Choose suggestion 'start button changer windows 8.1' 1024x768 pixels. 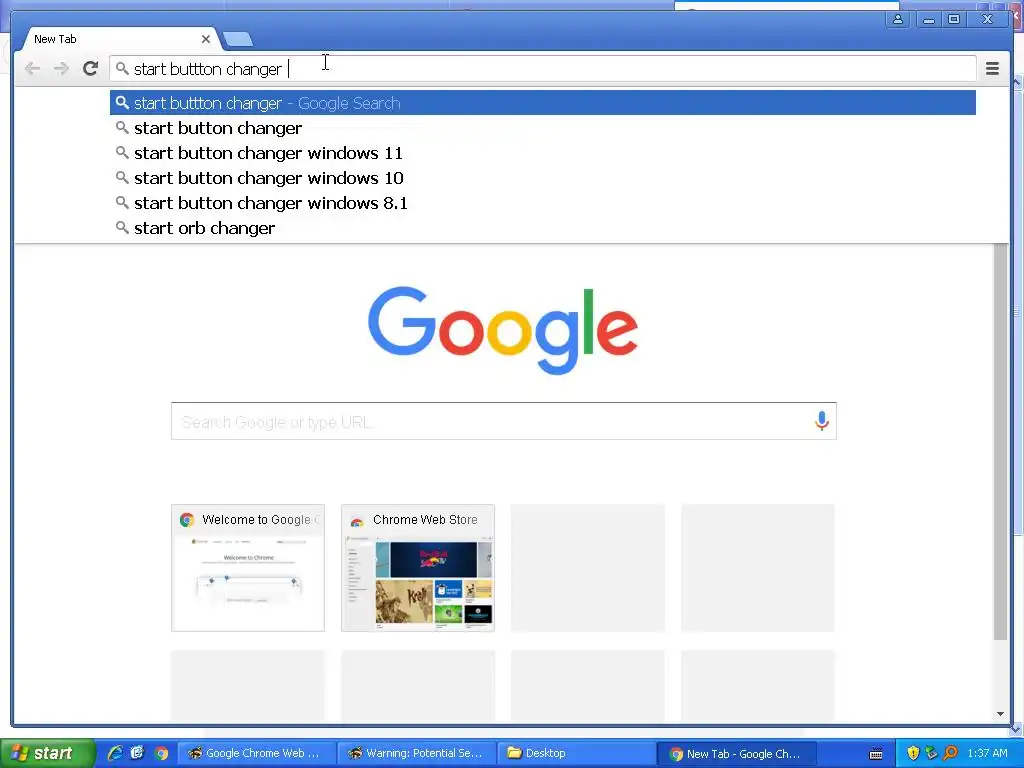[543, 203]
